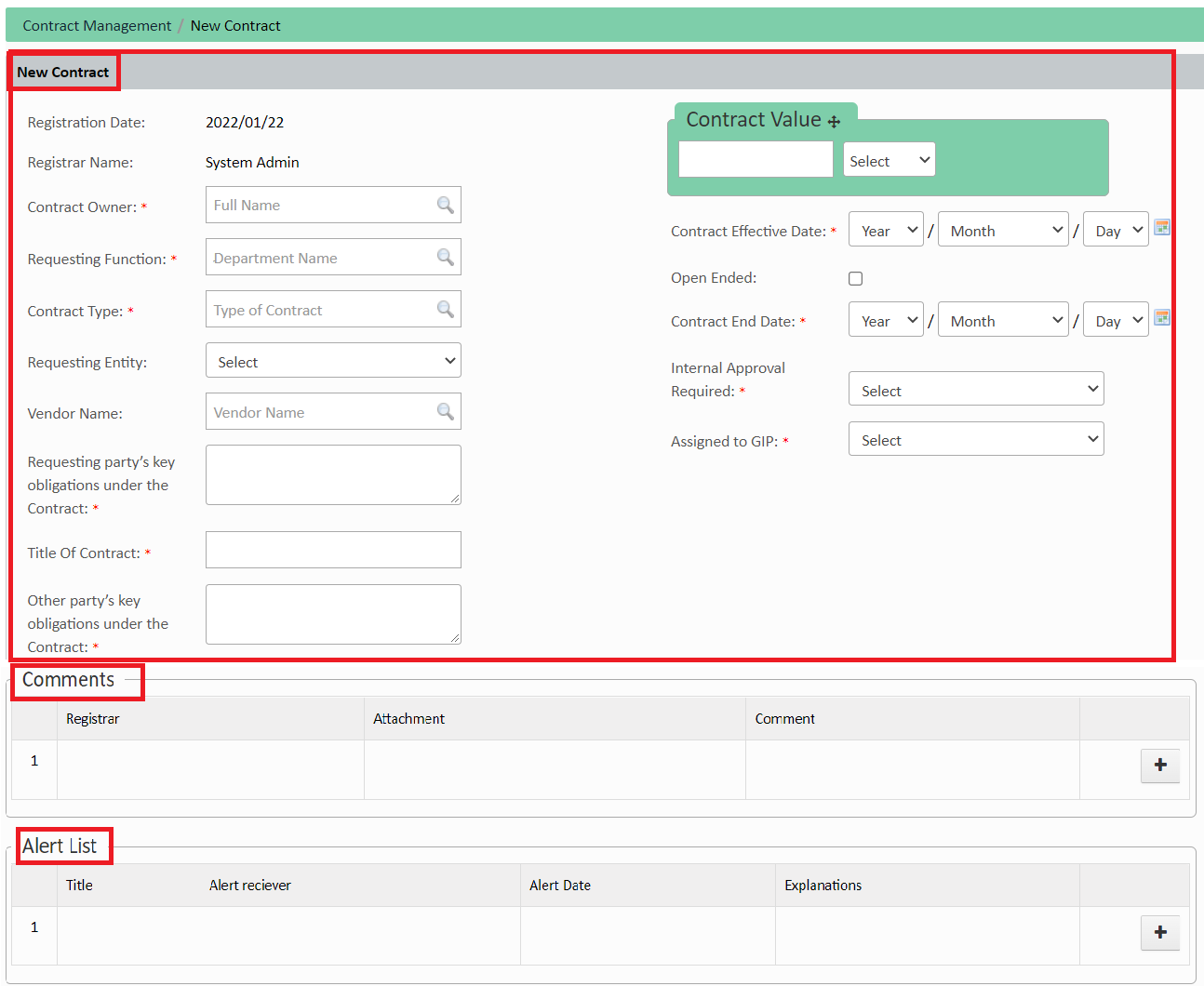Click the Requesting Function search magnifier icon
The image size is (1204, 986).
click(446, 257)
